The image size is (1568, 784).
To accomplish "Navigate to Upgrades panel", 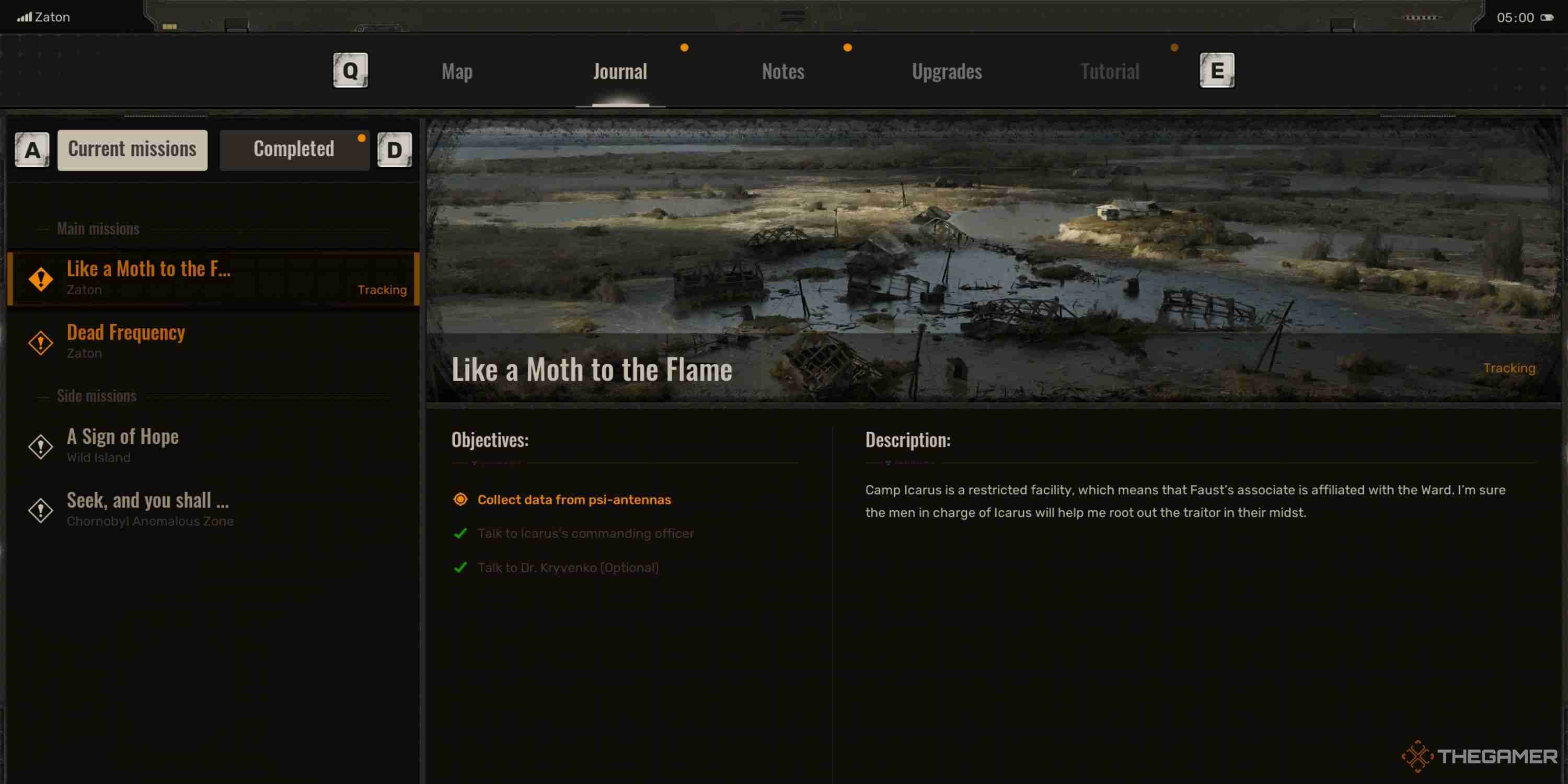I will point(947,69).
